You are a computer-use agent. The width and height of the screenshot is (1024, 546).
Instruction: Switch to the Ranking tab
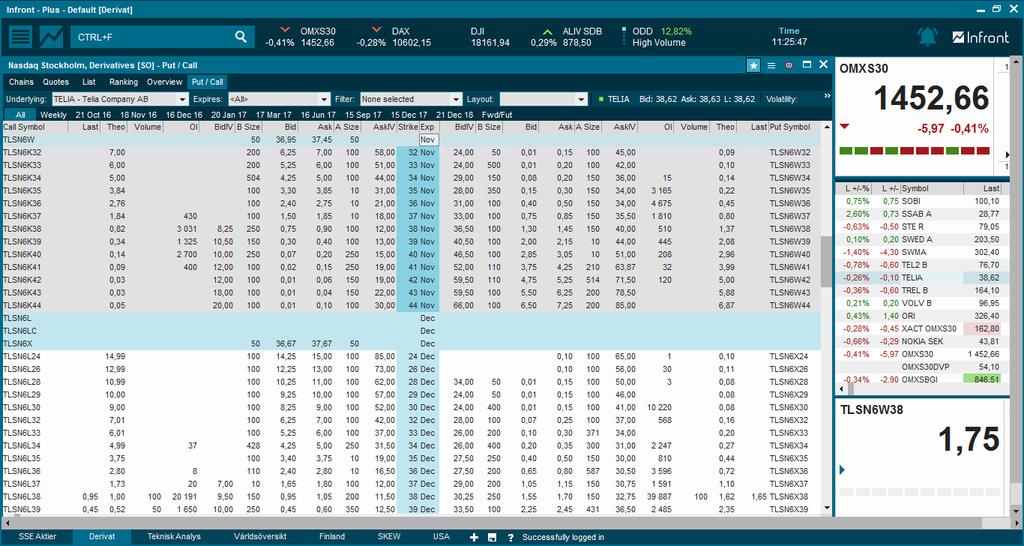click(x=123, y=82)
